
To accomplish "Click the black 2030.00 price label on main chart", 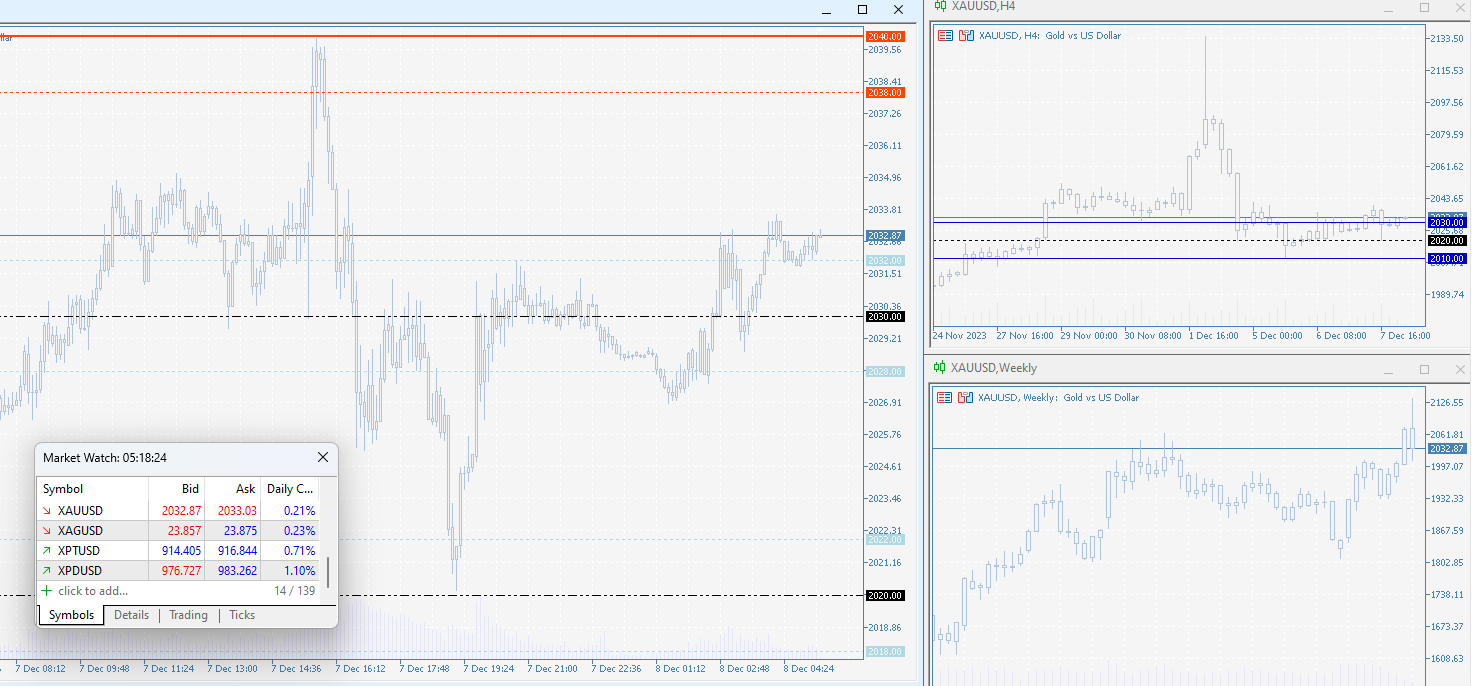I will coord(885,316).
